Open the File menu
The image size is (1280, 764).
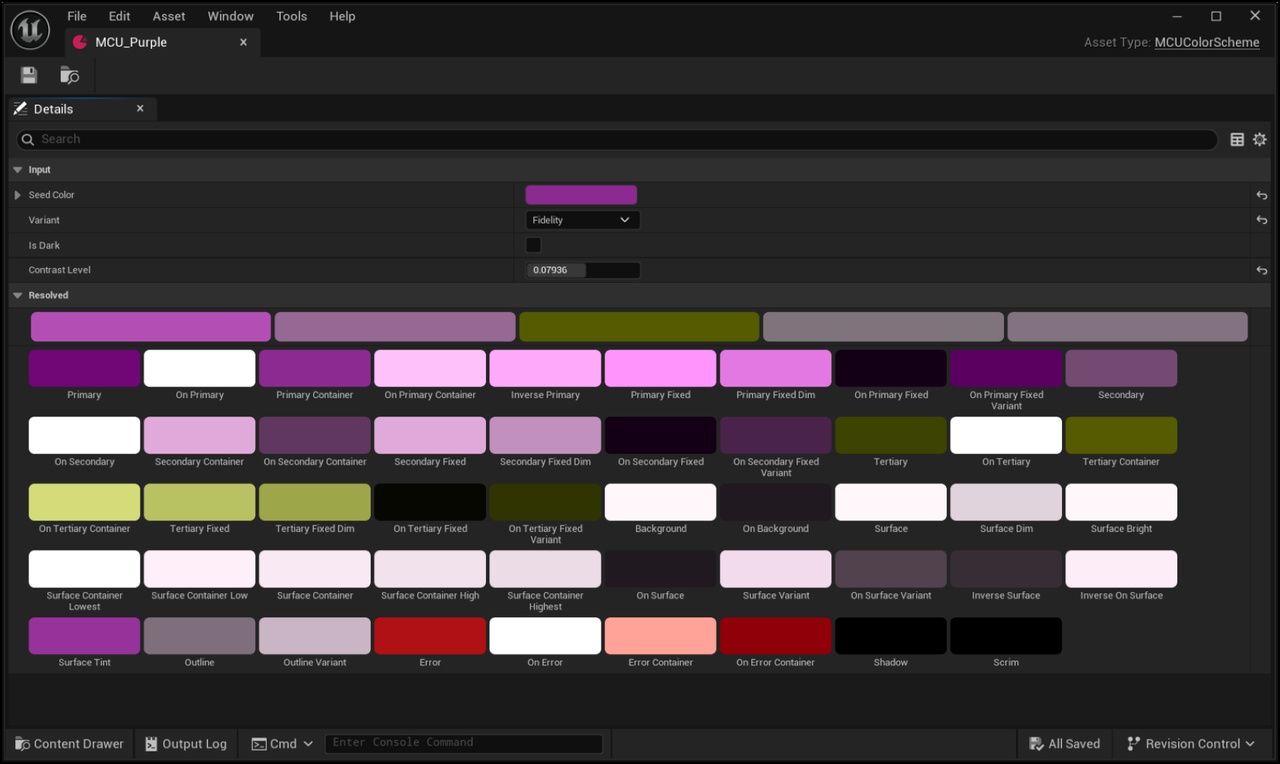click(77, 16)
